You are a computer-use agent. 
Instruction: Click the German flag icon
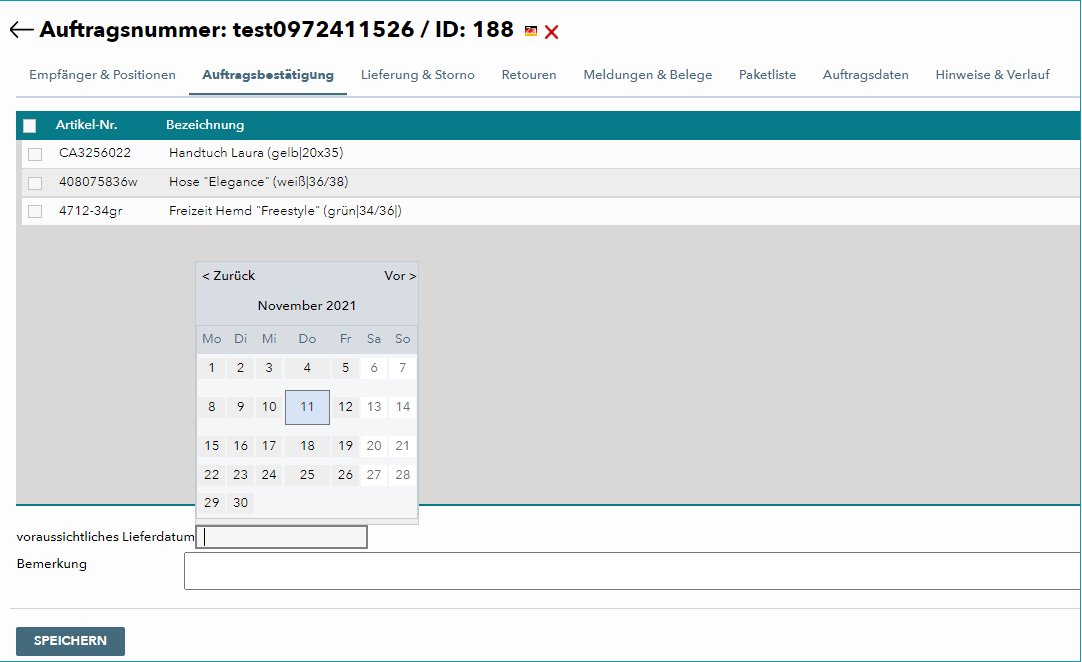[x=531, y=31]
